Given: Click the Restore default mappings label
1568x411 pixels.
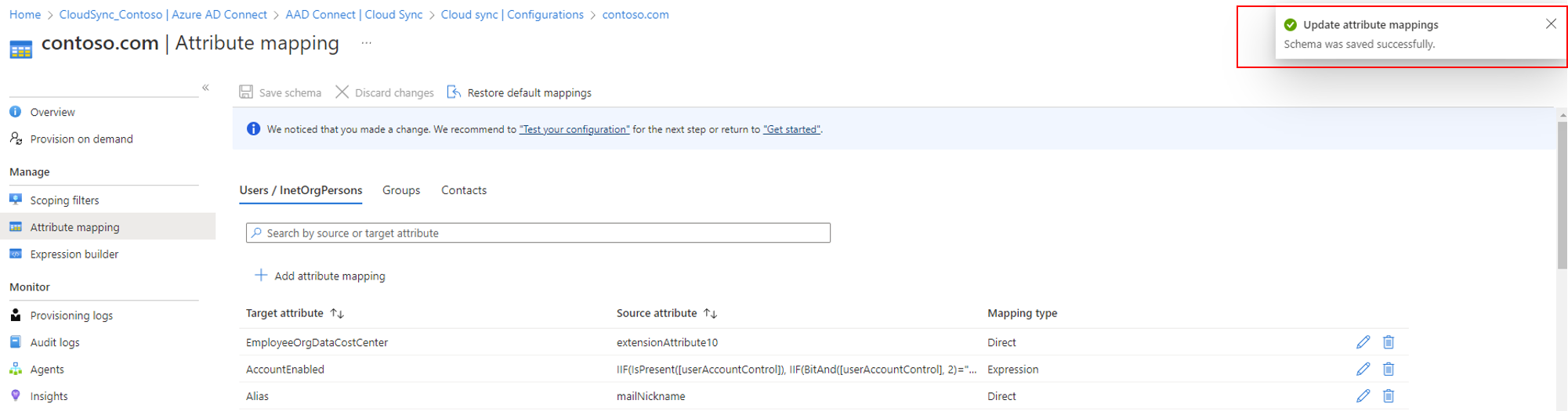Looking at the screenshot, I should [530, 93].
